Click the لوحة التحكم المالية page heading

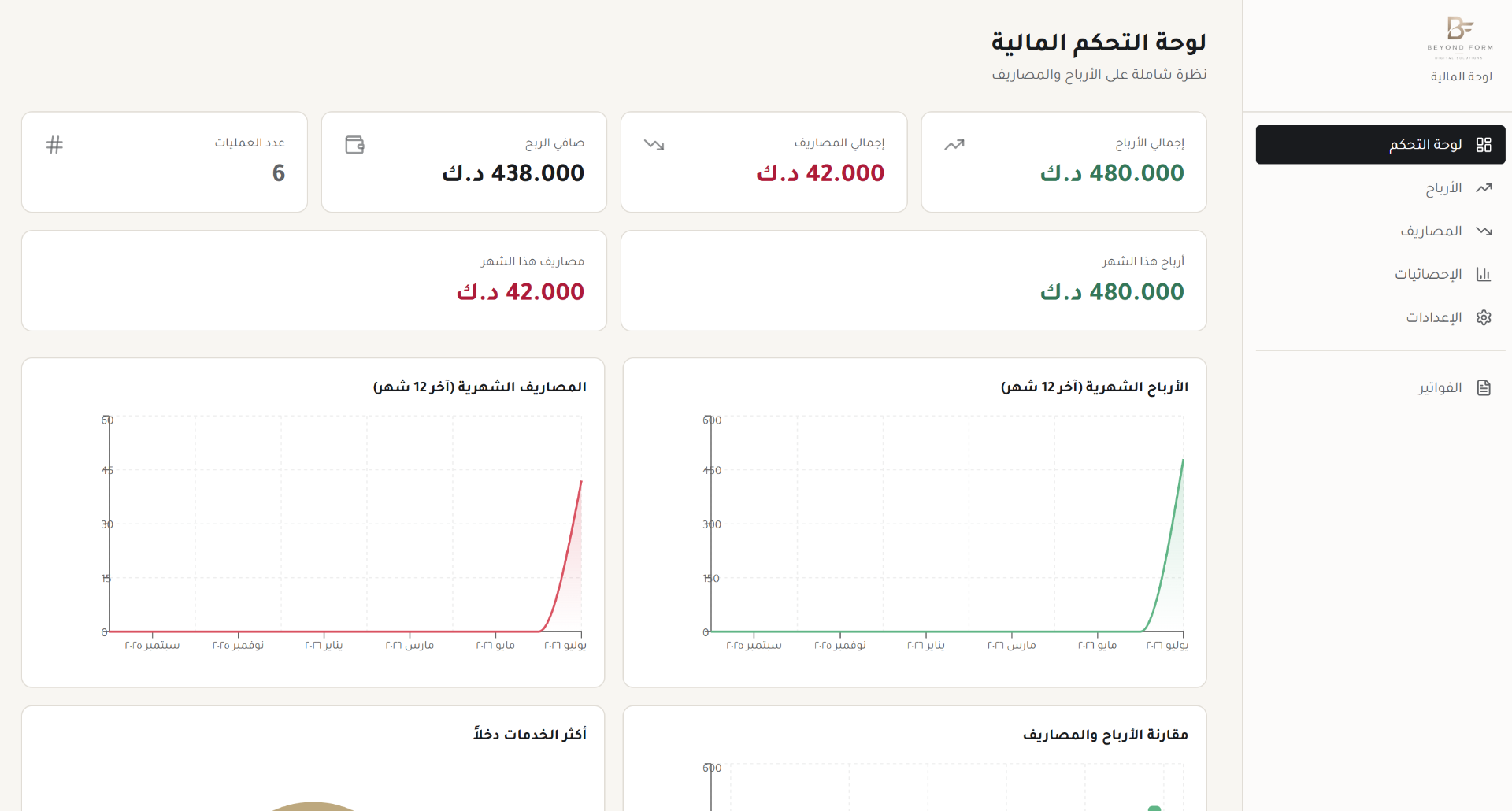tap(1099, 43)
